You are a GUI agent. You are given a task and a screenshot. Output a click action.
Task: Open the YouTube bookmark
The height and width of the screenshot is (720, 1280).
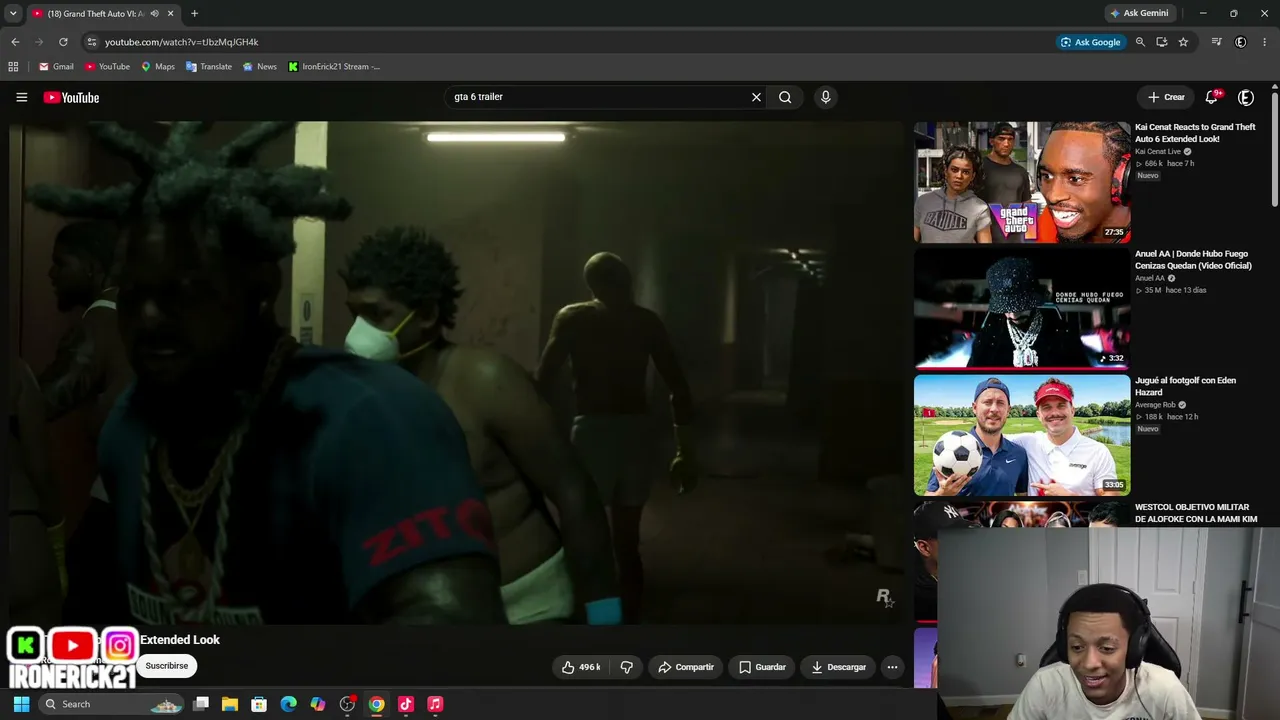[107, 67]
